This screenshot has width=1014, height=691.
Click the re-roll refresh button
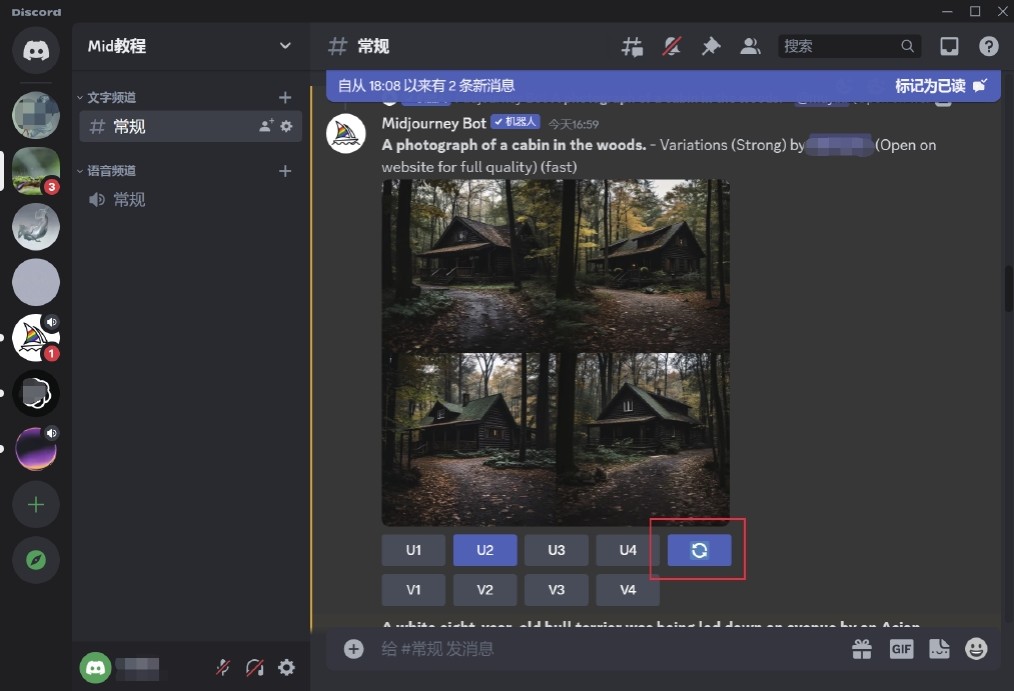[699, 550]
